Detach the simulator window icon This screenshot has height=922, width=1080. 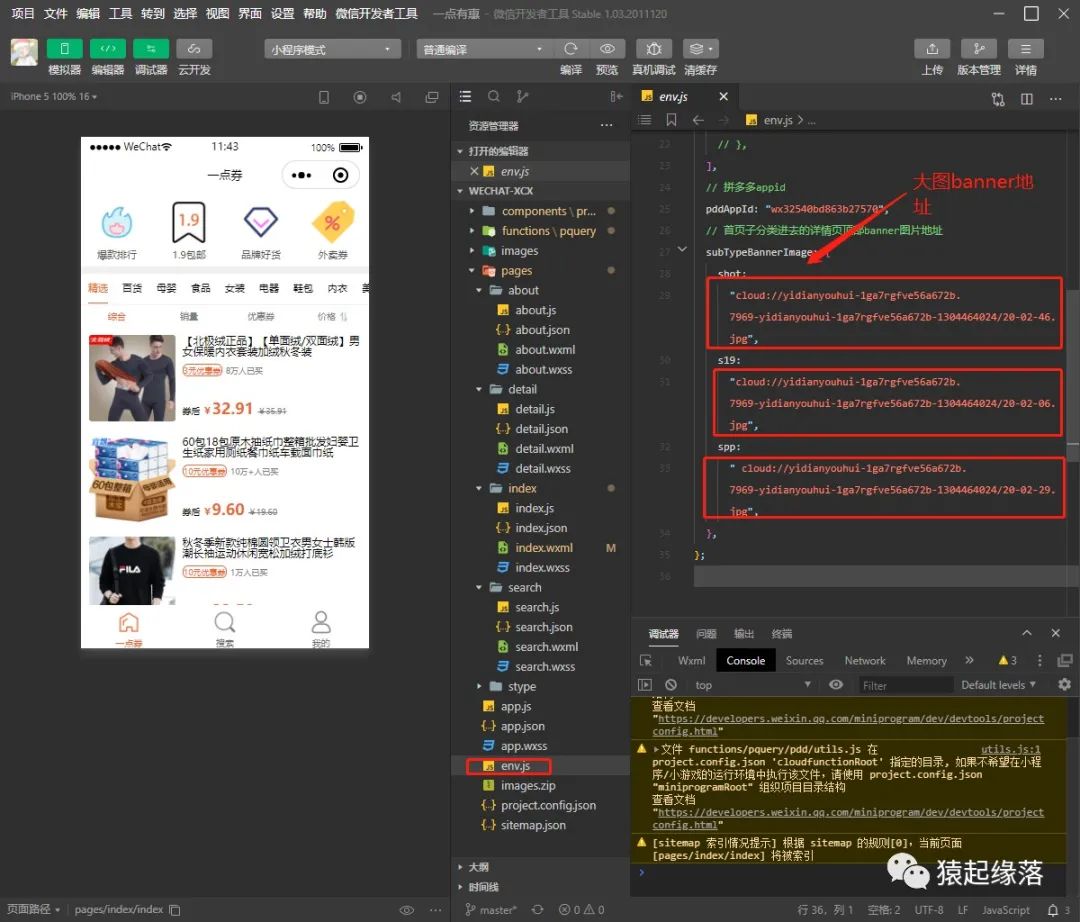point(432,97)
